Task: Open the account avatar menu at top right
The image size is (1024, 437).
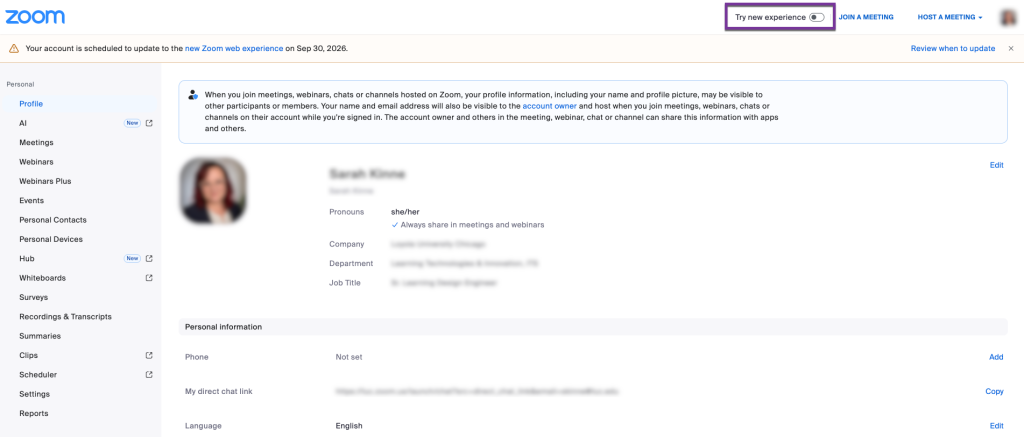Action: tap(1008, 18)
